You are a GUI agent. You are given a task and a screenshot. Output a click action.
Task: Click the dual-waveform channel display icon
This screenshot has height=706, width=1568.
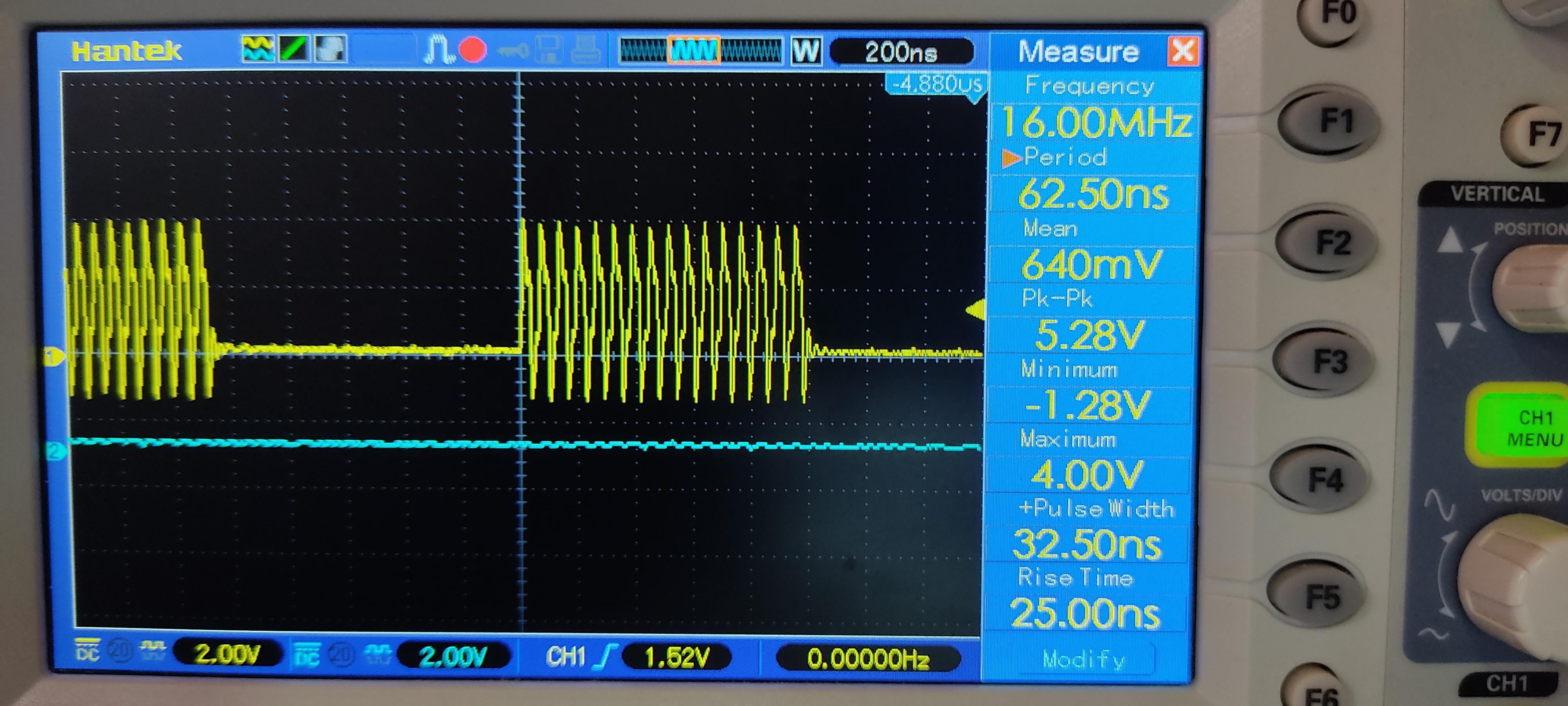tap(258, 49)
